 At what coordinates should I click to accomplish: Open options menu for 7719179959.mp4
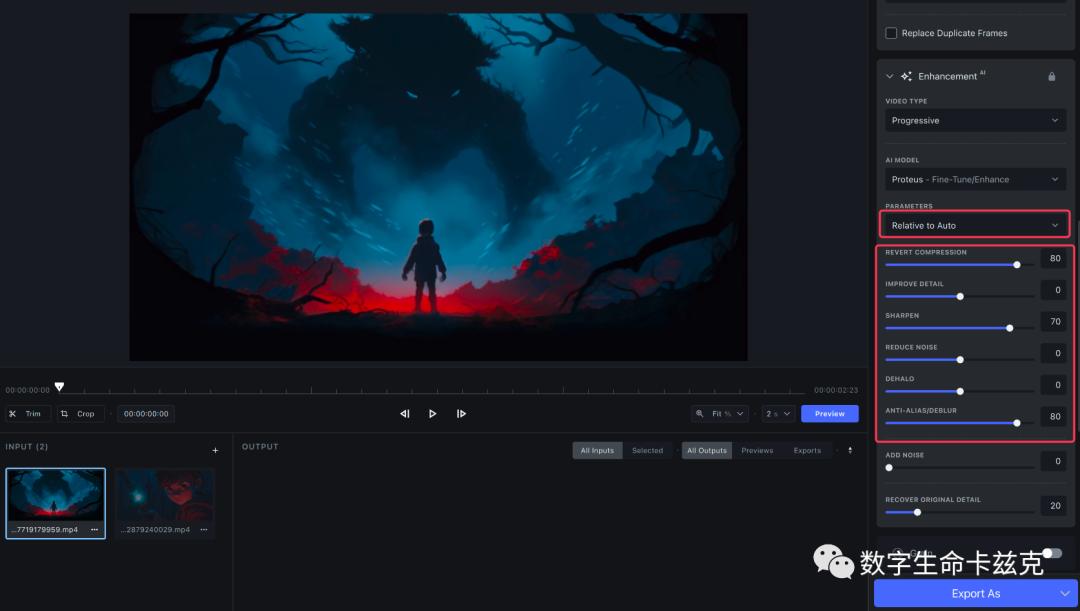pos(94,529)
